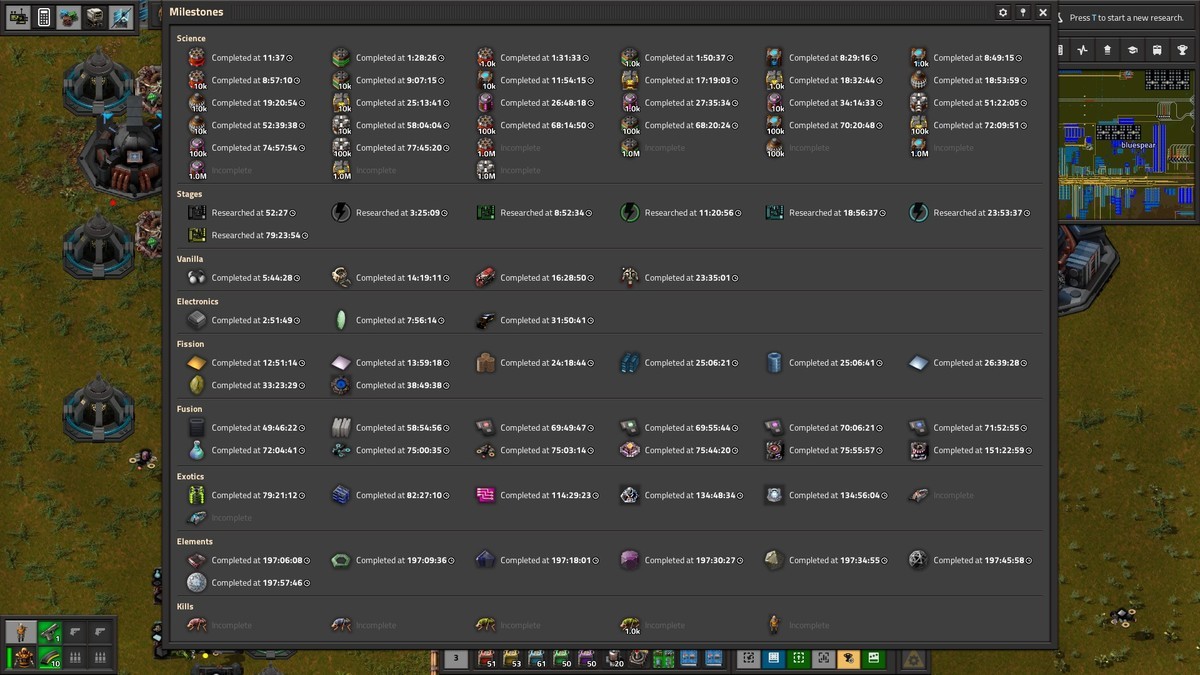Select the 10k milestone completed at 8:57:10

197,80
